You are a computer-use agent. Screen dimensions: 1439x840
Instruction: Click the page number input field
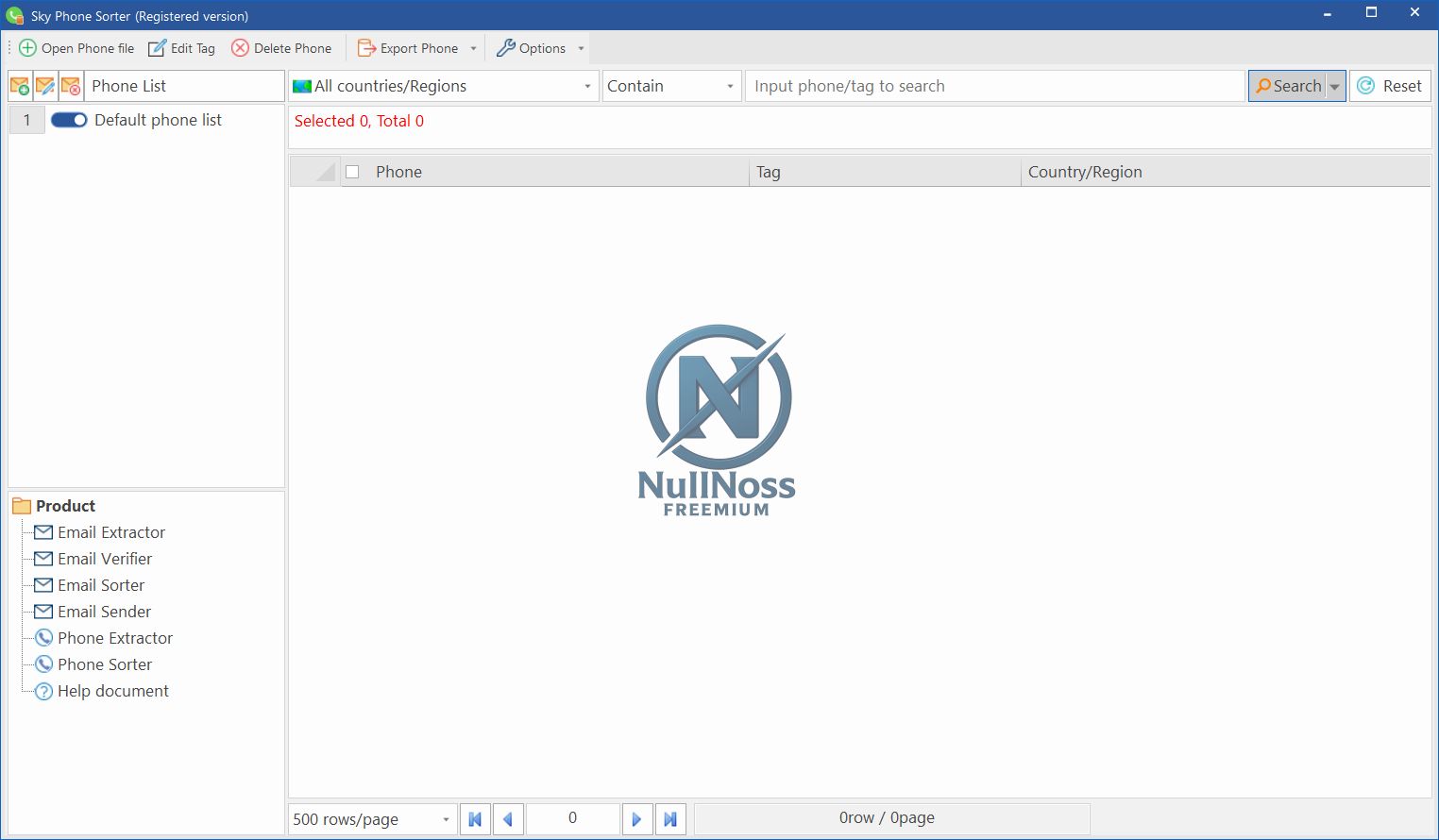572,818
